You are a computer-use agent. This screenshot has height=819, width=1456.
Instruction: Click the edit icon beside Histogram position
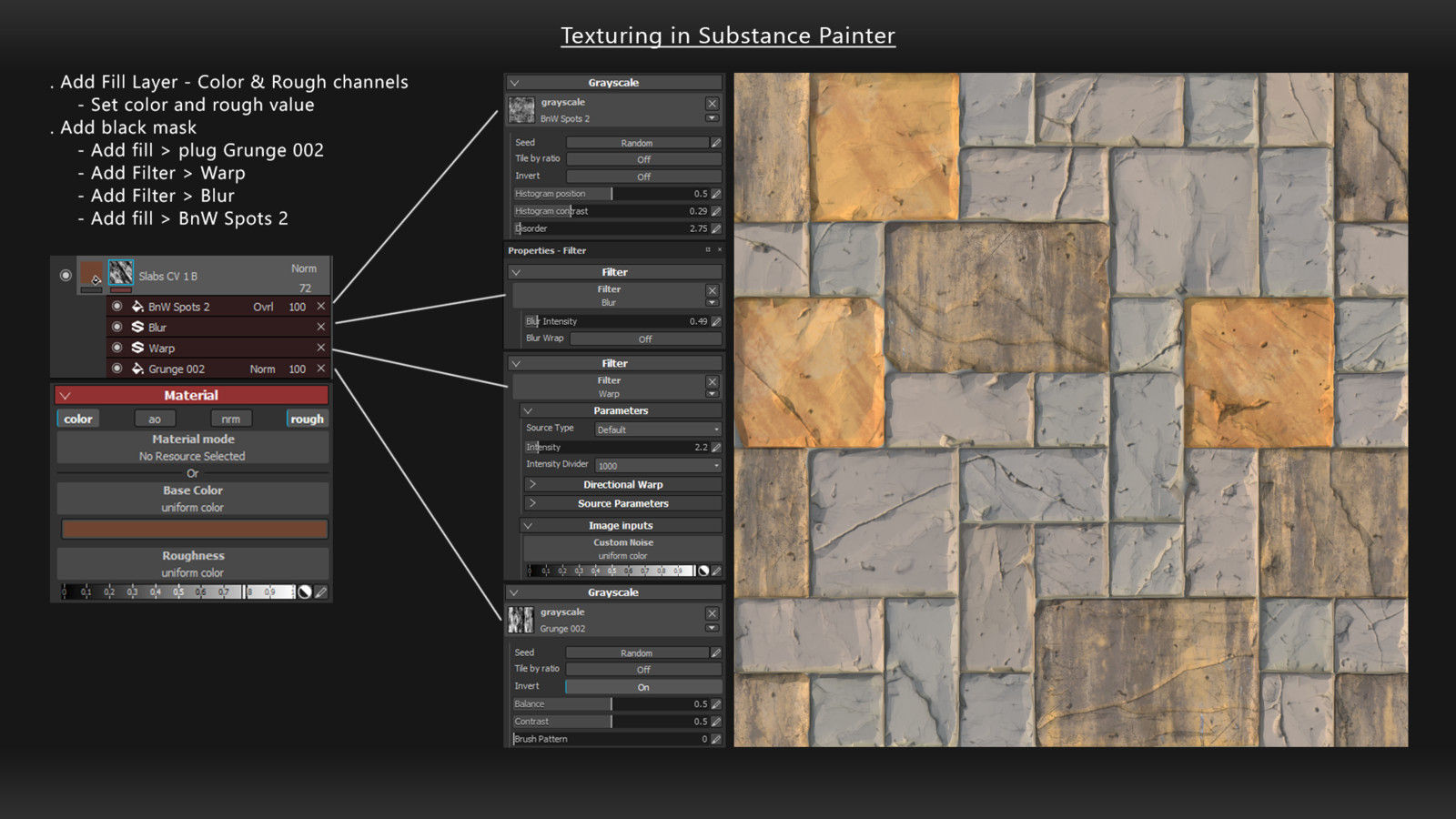pyautogui.click(x=716, y=194)
